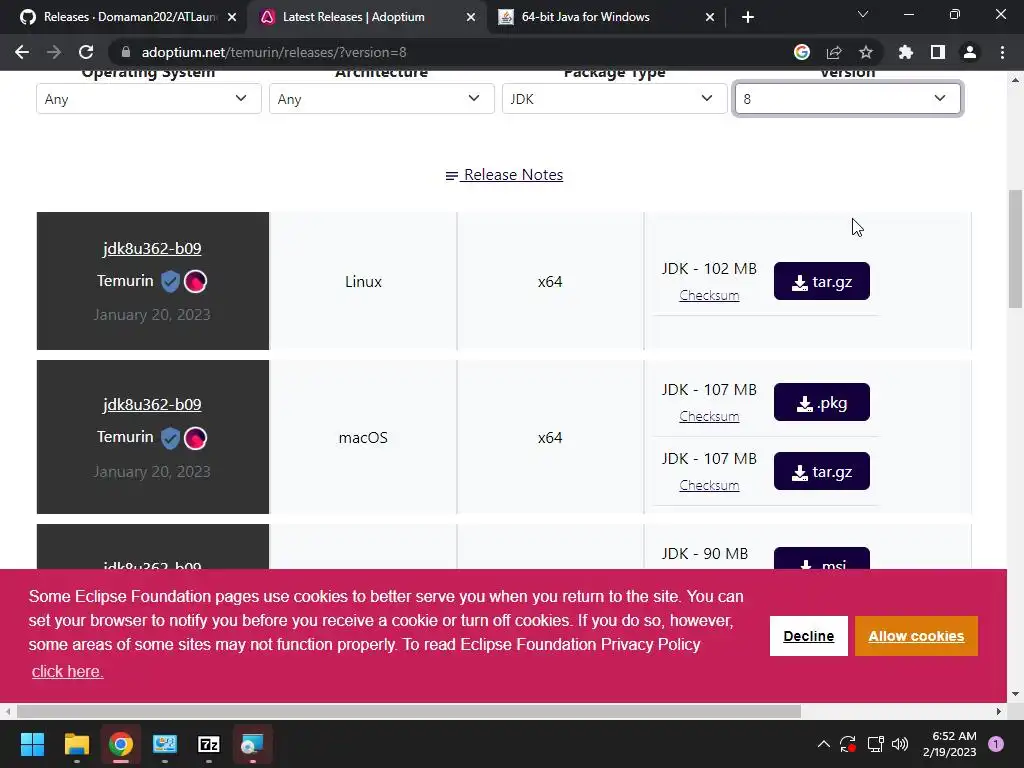Click the Temurin logo badge in Linux row
This screenshot has width=1024, height=768.
195,281
